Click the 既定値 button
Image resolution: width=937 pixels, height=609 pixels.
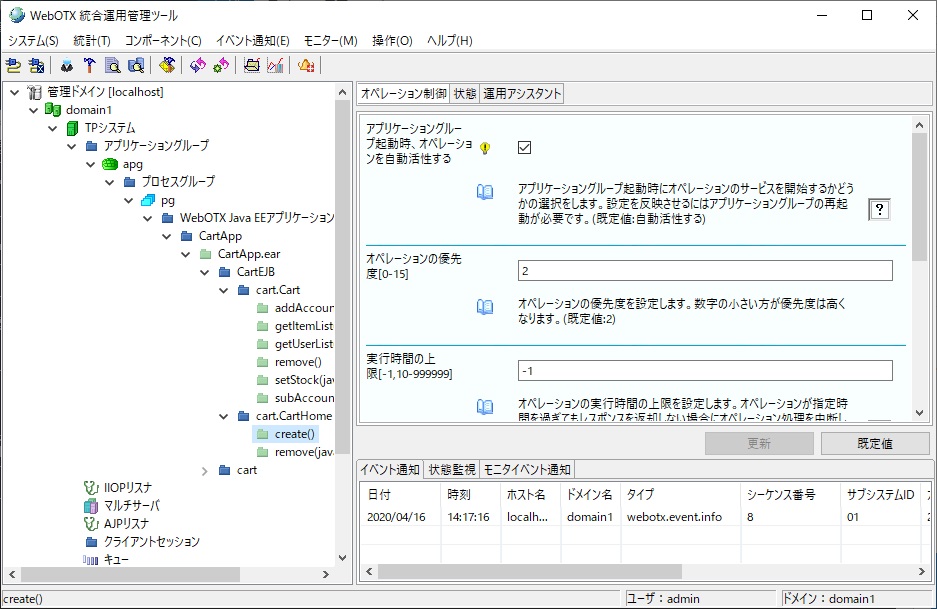click(875, 443)
